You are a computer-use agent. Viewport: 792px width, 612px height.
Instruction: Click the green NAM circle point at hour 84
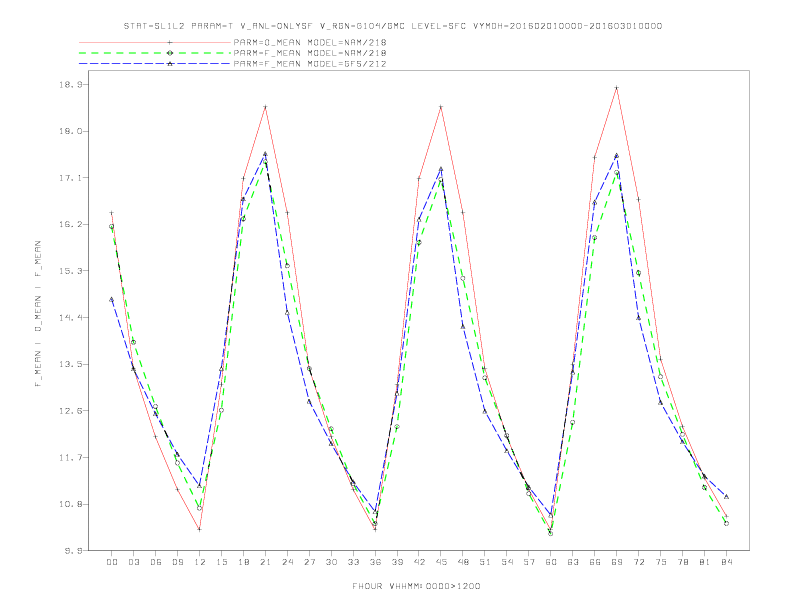726,524
